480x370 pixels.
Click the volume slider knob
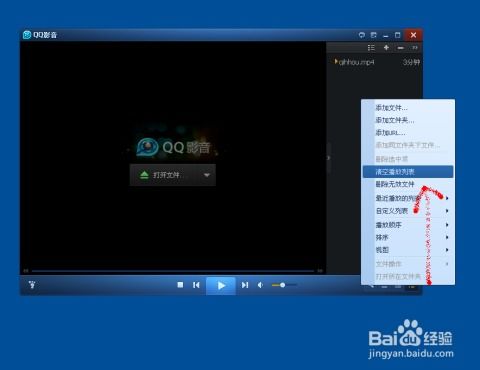(x=282, y=285)
